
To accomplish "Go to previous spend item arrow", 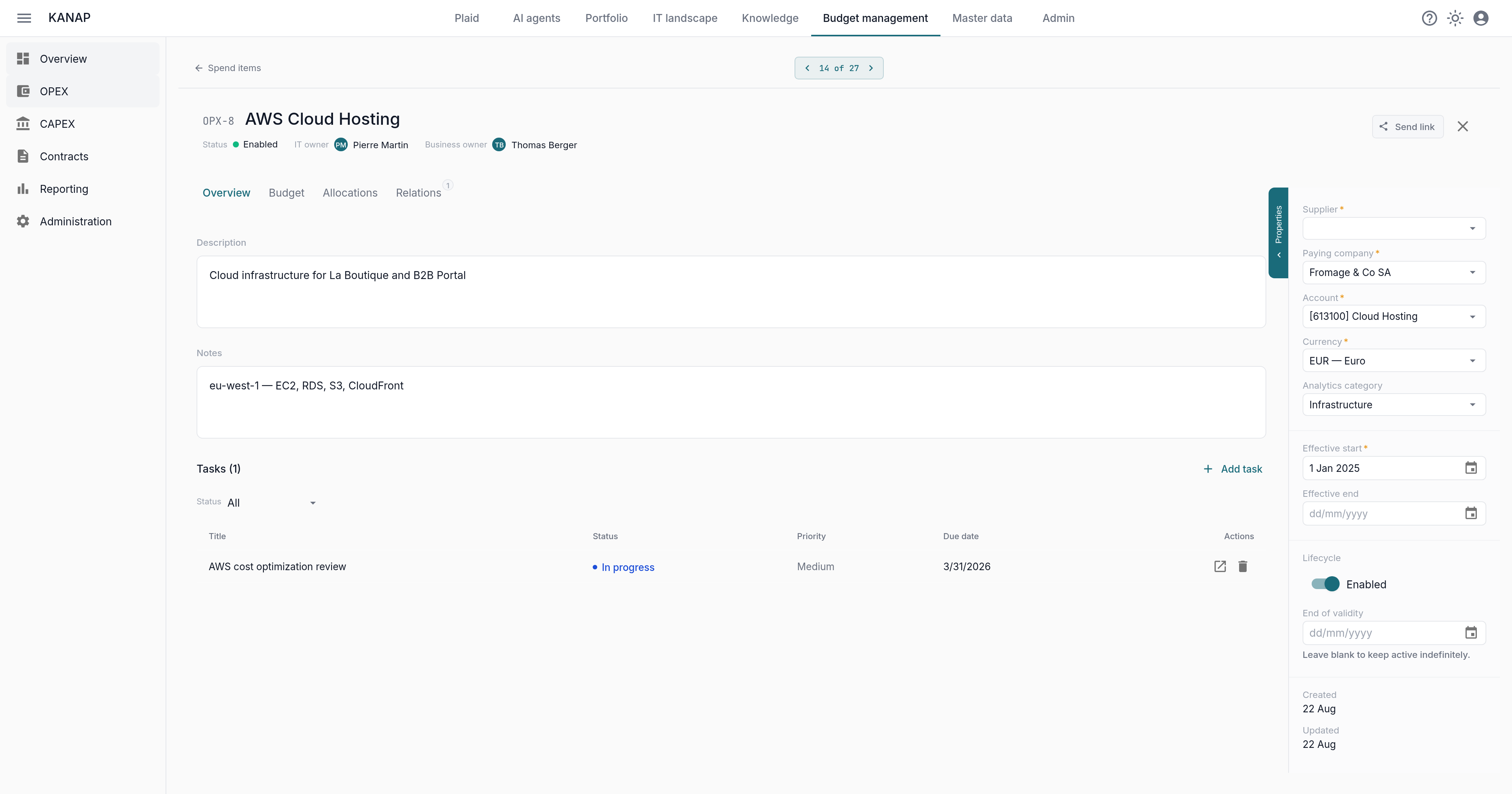I will pos(808,68).
